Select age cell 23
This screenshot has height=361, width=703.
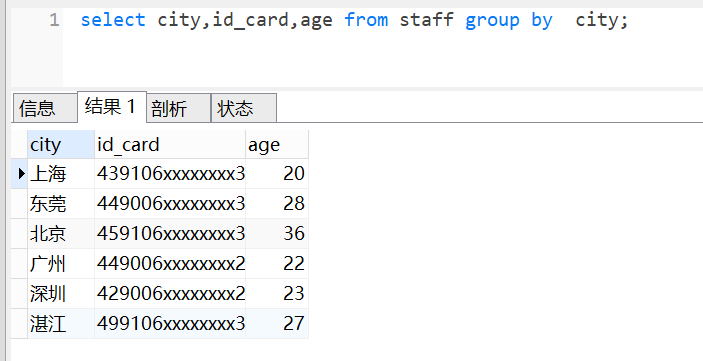click(277, 294)
